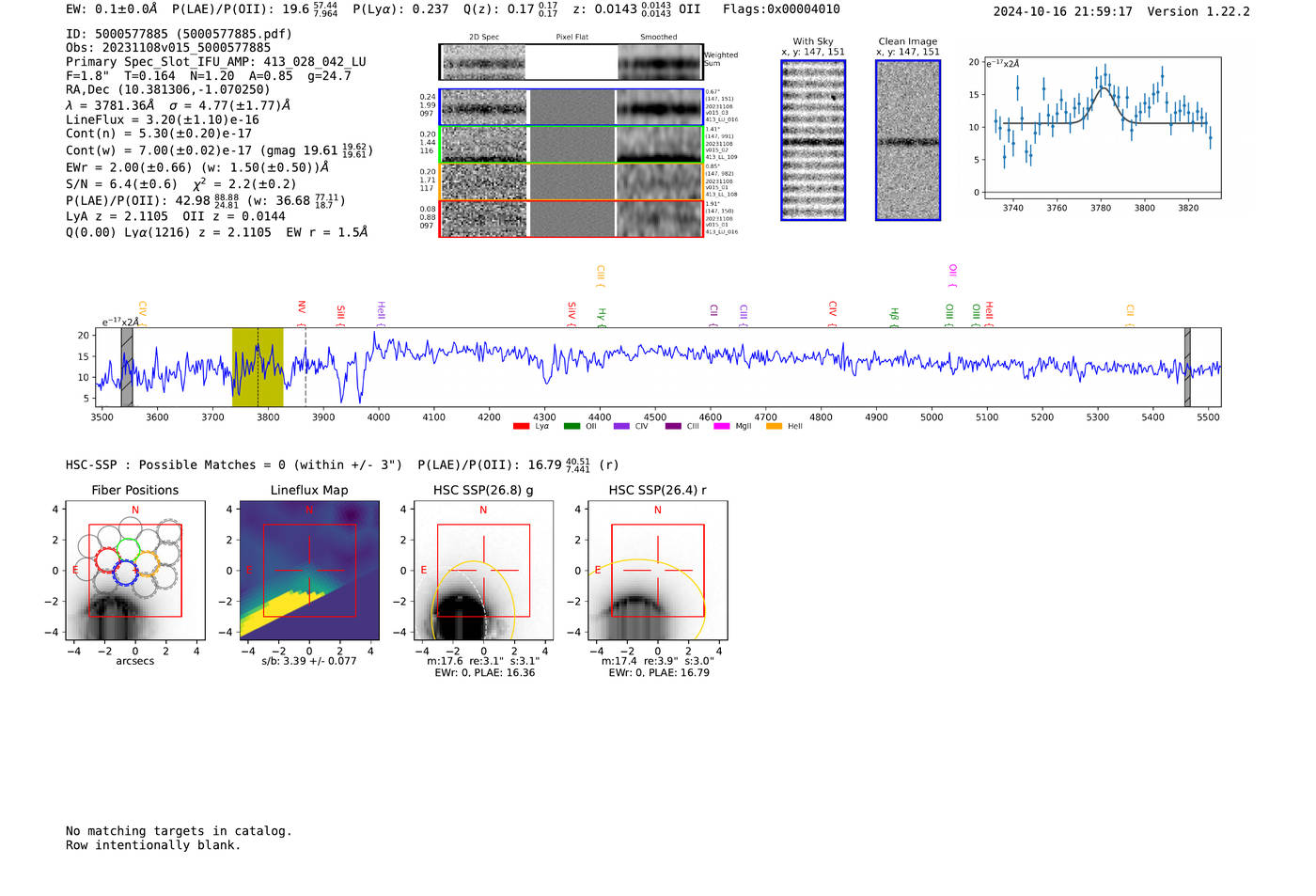Select the red SiIV line marker
Viewport: 1316px width, 896px height.
pyautogui.click(x=572, y=314)
